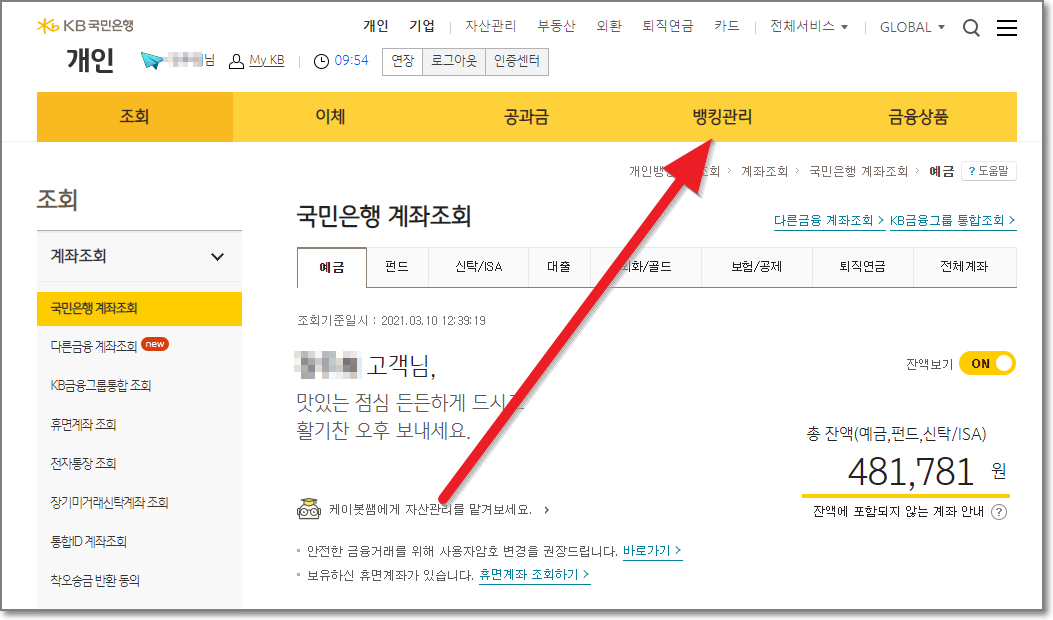1053x620 pixels.
Task: Click the 국민은행 계좌조회 breadcrumb
Action: point(858,171)
